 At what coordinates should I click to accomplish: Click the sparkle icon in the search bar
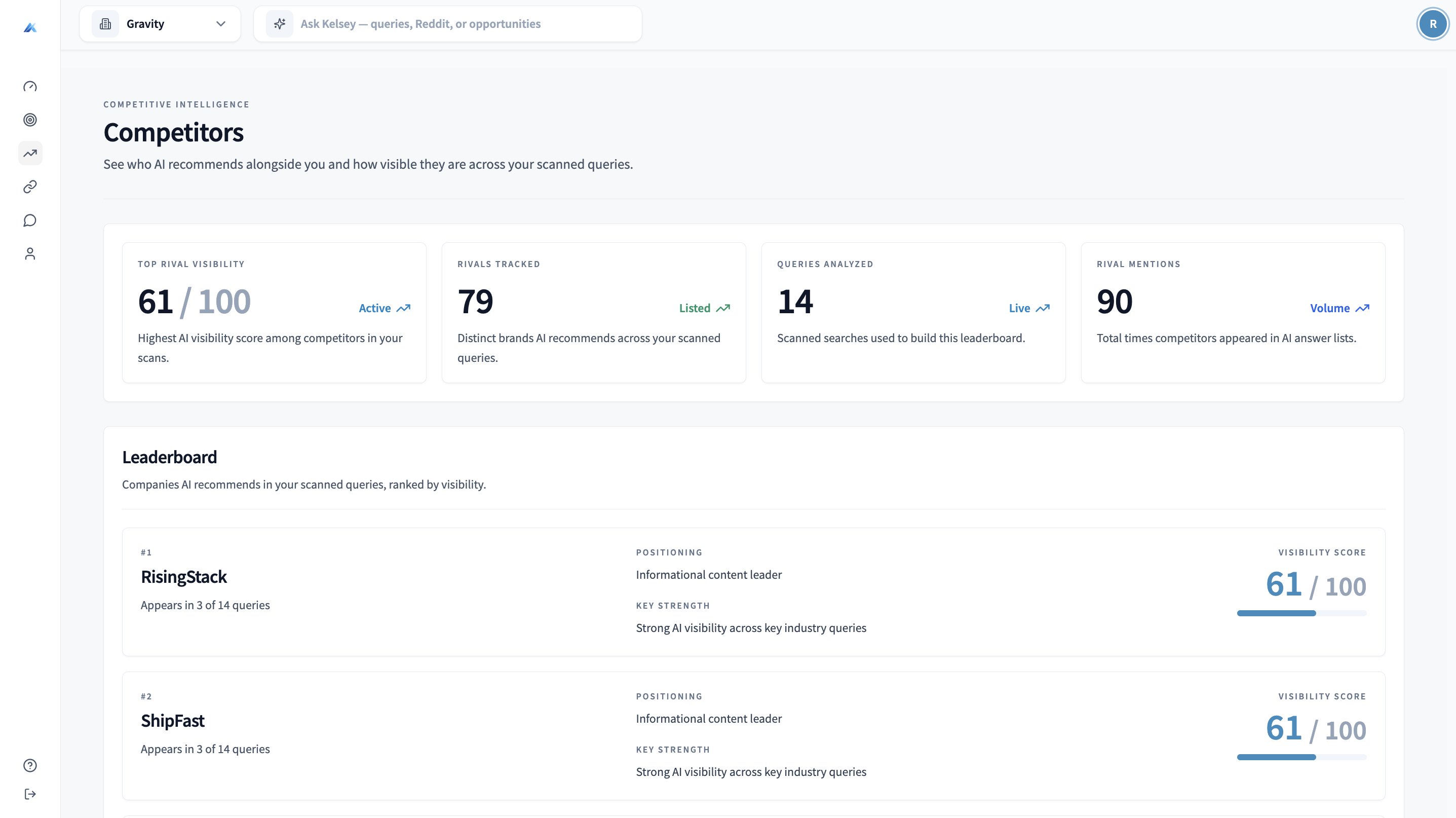pyautogui.click(x=280, y=24)
